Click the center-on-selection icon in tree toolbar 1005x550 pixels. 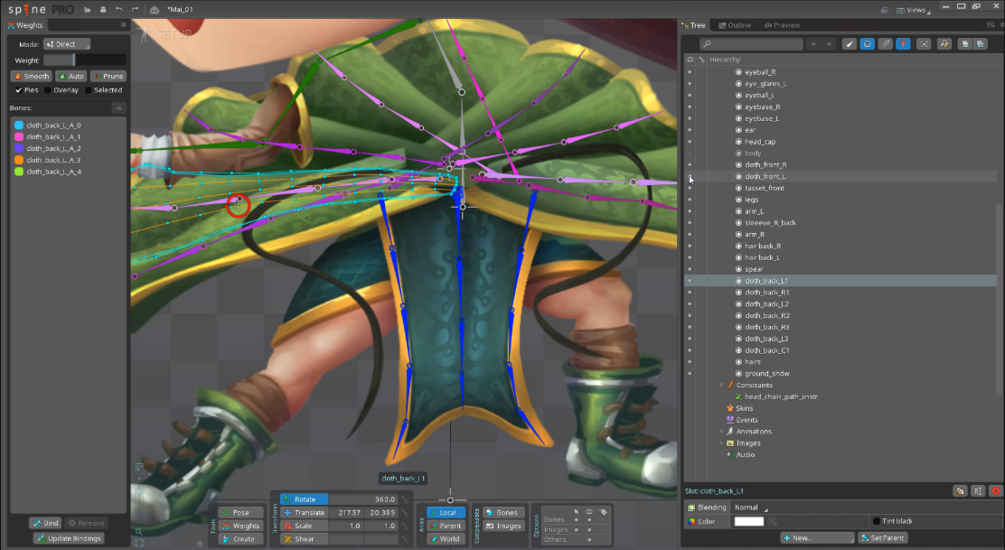tap(924, 44)
